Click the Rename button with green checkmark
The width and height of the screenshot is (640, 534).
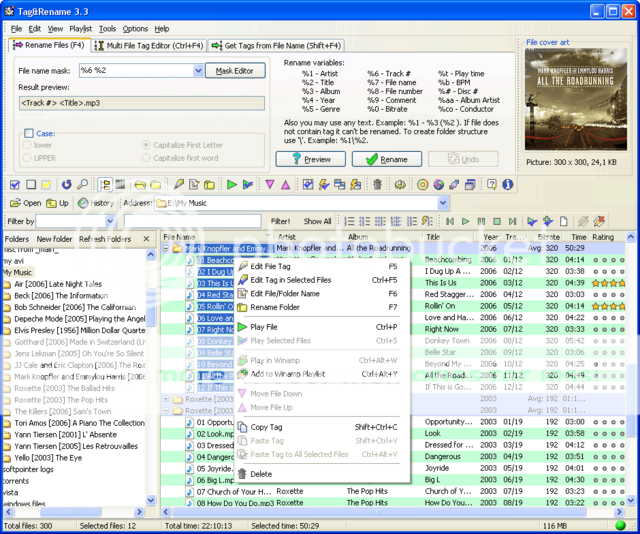pos(385,159)
